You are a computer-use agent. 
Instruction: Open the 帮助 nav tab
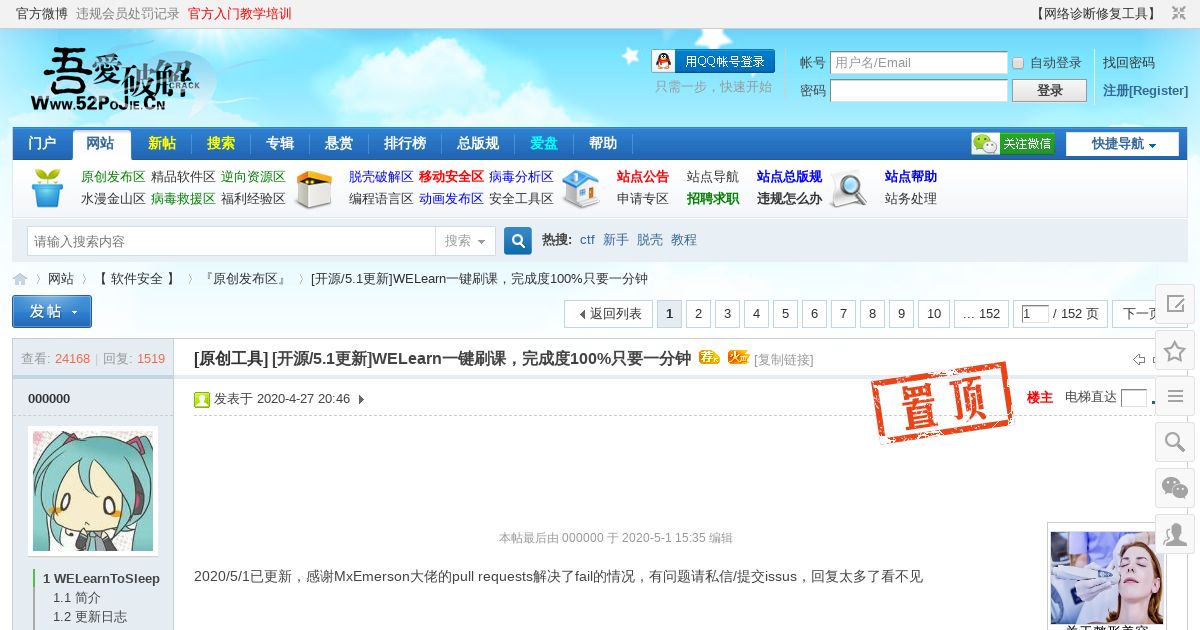tap(603, 143)
